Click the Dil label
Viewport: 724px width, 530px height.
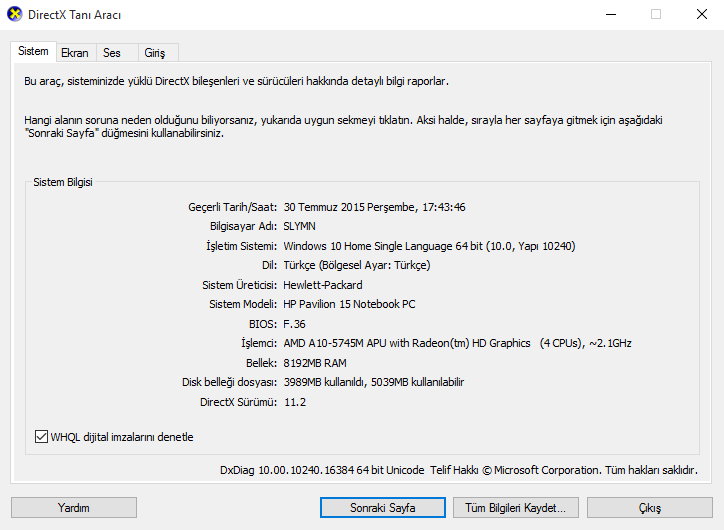(269, 265)
